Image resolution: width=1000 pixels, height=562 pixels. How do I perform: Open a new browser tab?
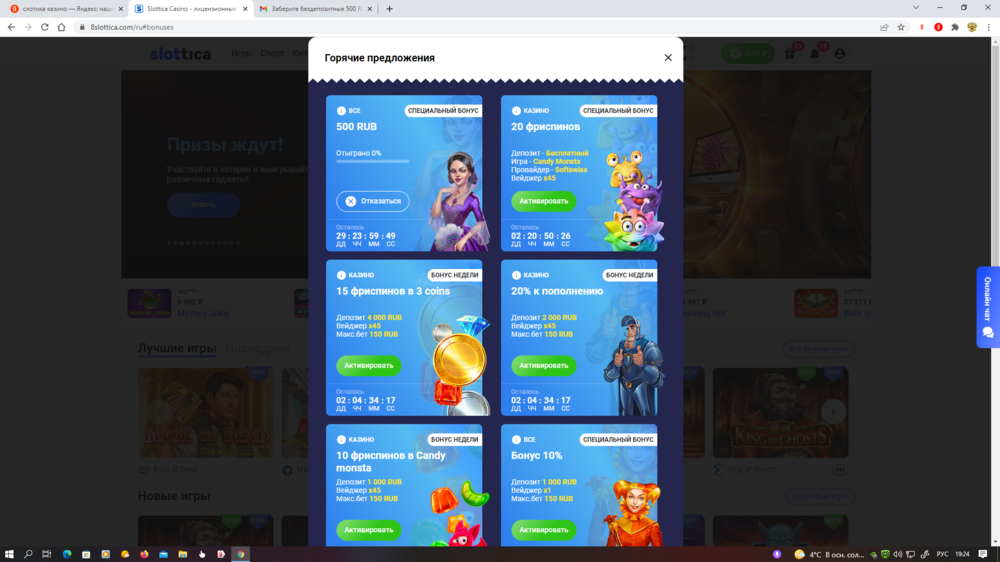pyautogui.click(x=389, y=9)
